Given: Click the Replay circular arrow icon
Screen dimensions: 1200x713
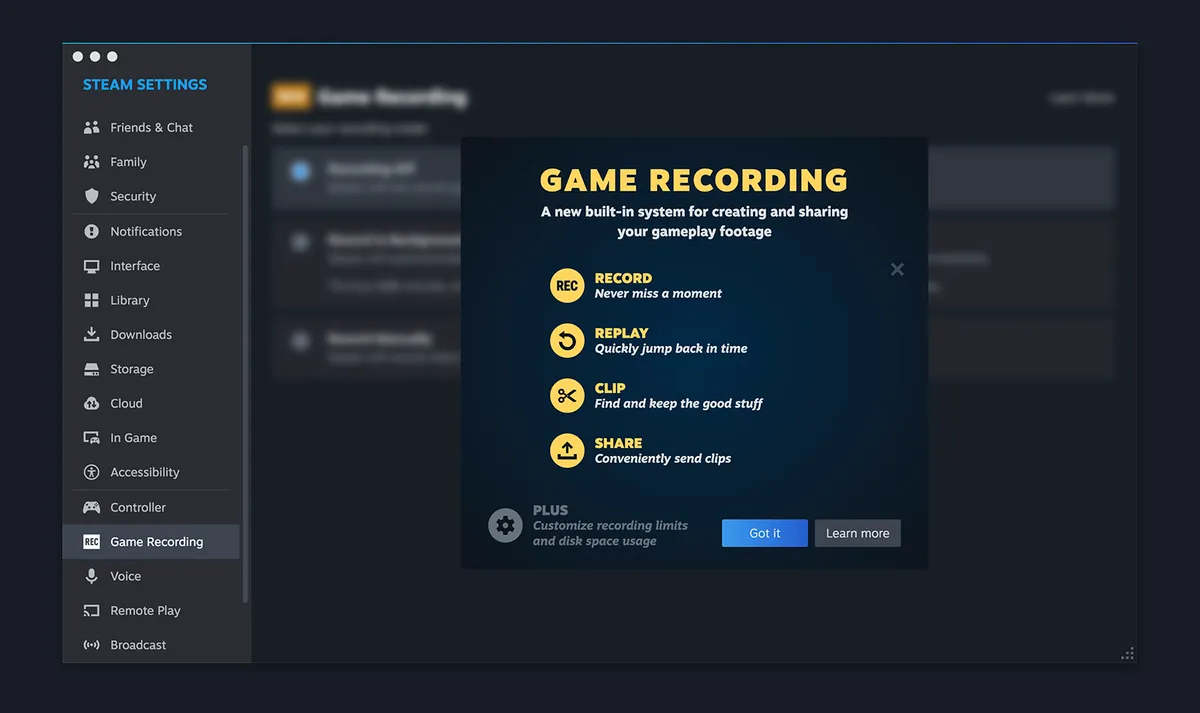Looking at the screenshot, I should pyautogui.click(x=567, y=341).
